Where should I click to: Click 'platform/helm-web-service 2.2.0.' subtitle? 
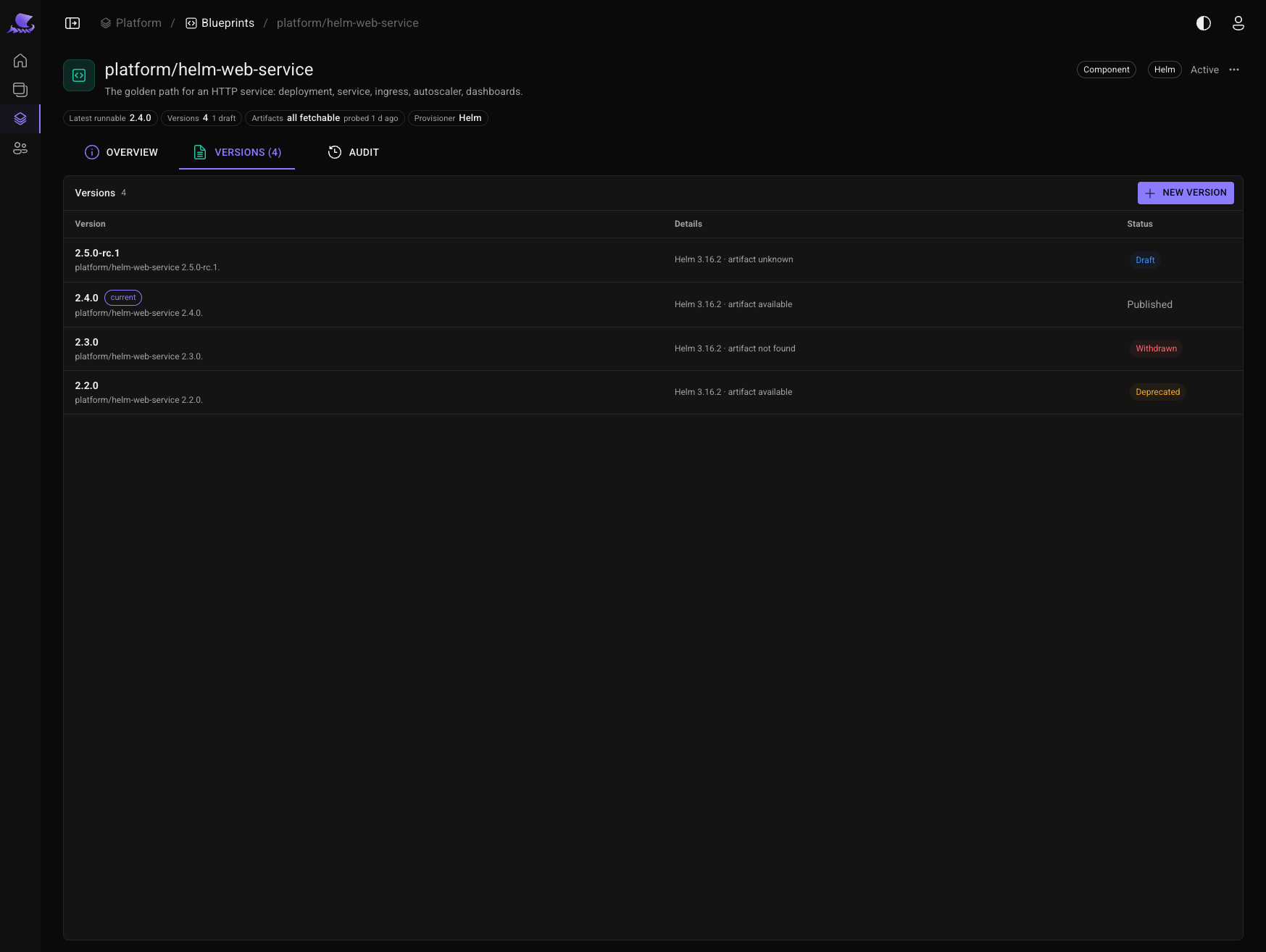click(138, 400)
